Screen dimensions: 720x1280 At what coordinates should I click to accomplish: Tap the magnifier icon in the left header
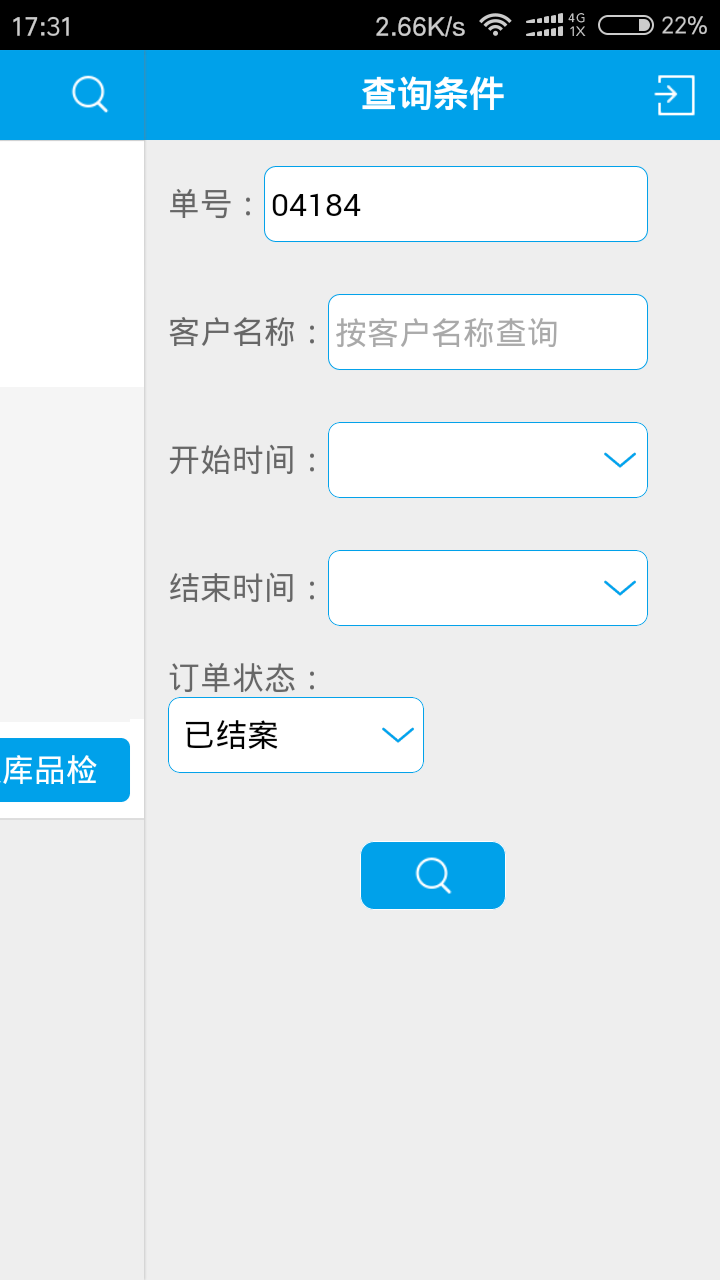click(90, 95)
